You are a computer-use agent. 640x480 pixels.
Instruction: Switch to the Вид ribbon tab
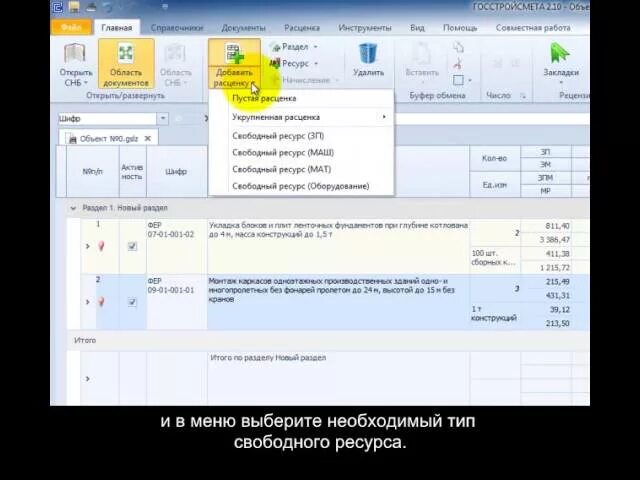[x=417, y=28]
